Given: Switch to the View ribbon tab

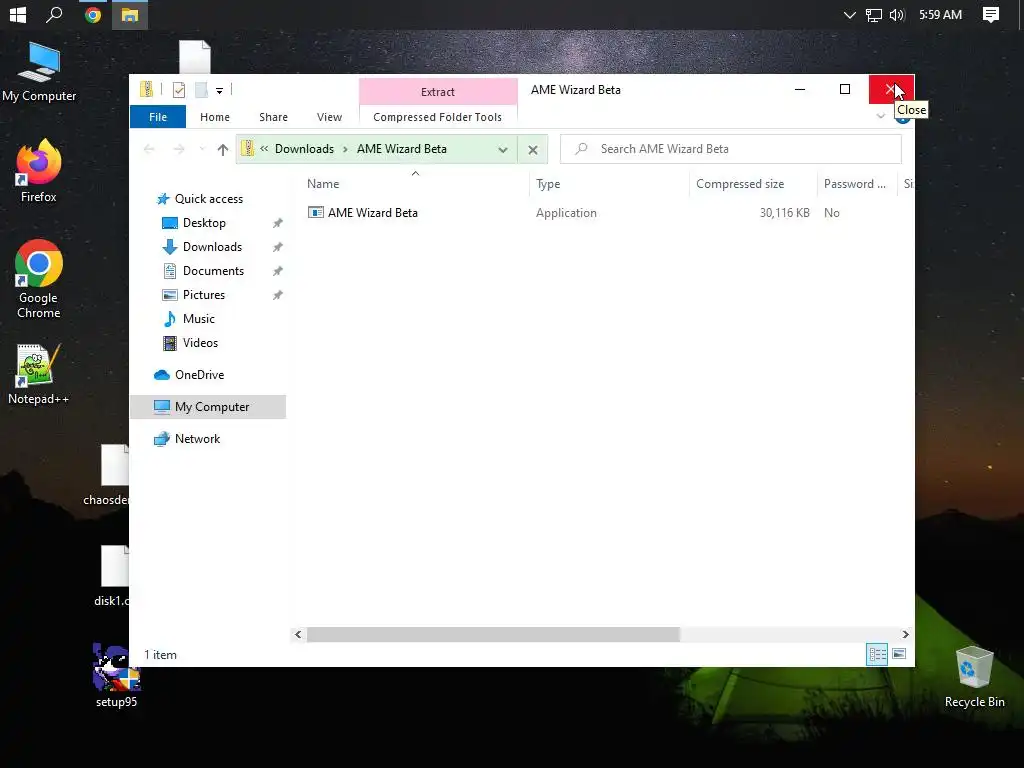Looking at the screenshot, I should pos(329,117).
